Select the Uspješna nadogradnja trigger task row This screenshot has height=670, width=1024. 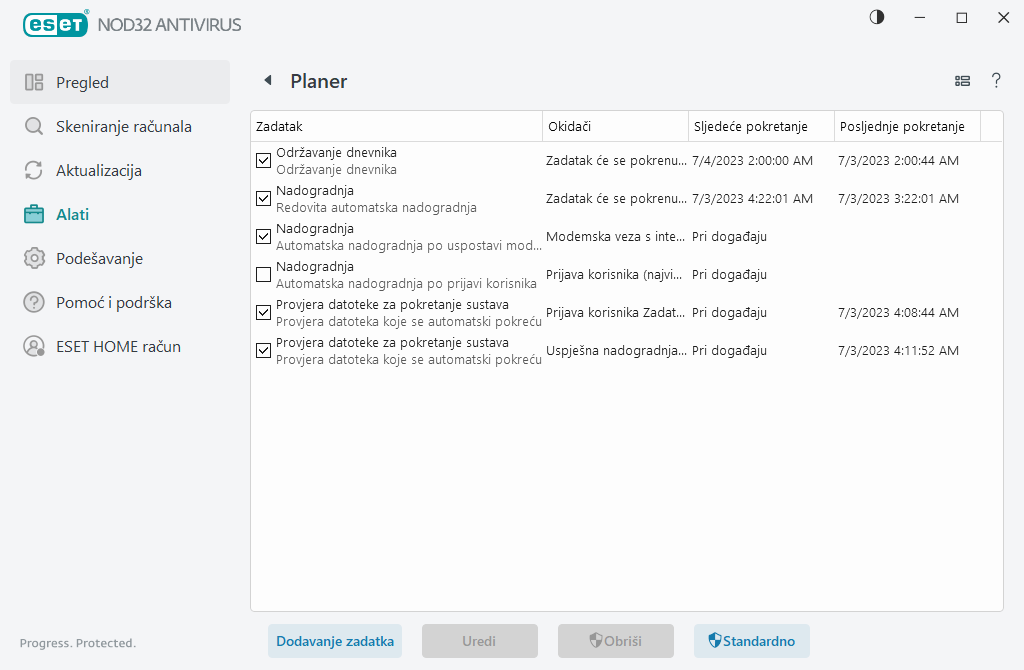pyautogui.click(x=616, y=351)
